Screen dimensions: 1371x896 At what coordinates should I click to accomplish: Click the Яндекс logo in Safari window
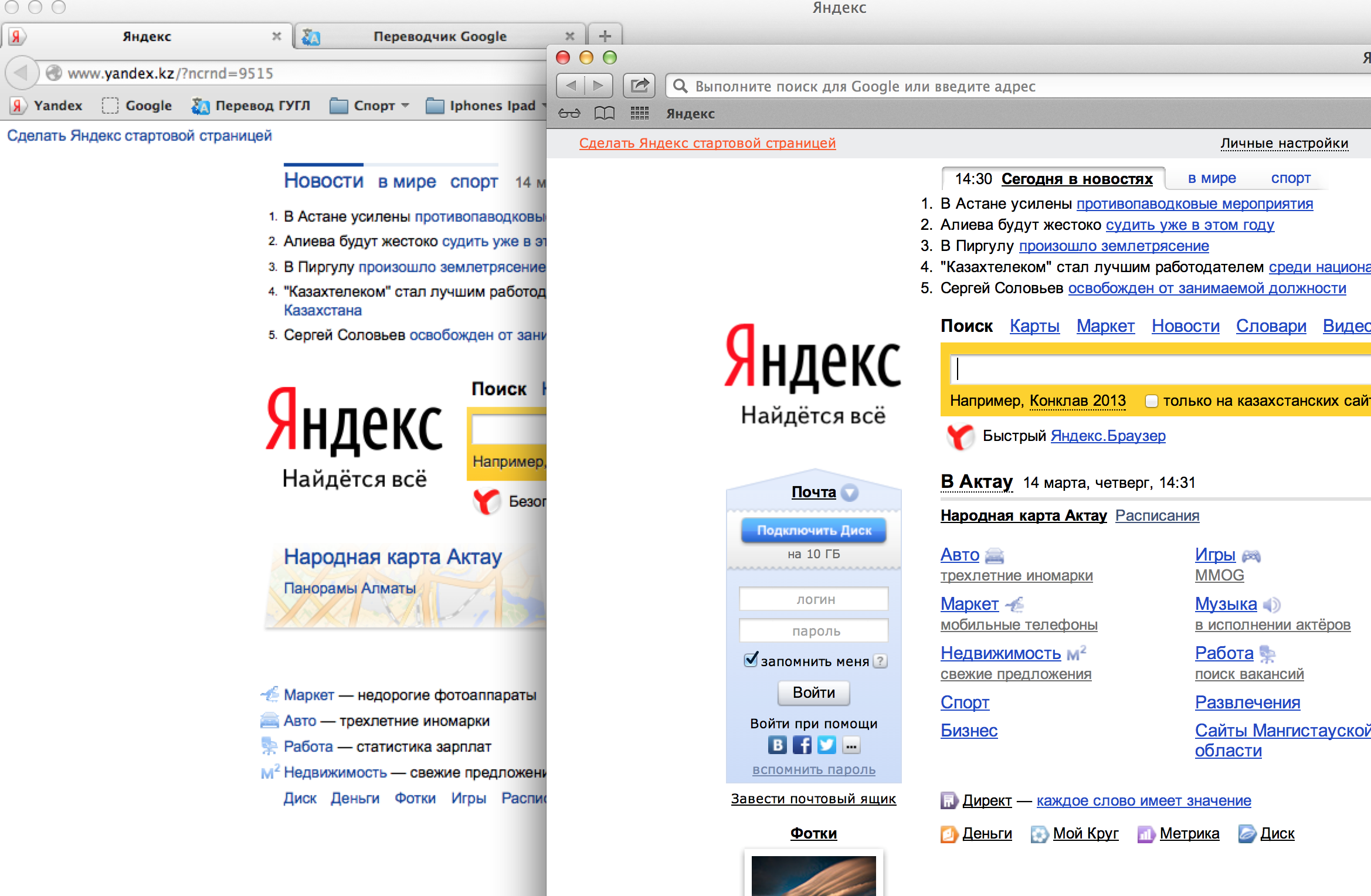[x=813, y=359]
